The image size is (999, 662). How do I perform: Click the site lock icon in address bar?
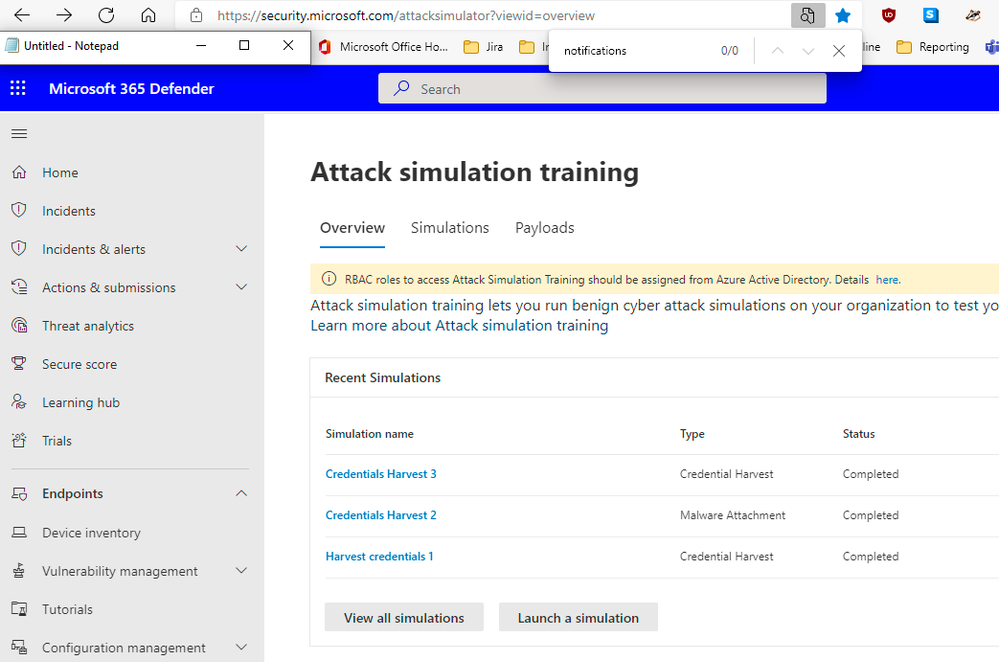[x=196, y=15]
